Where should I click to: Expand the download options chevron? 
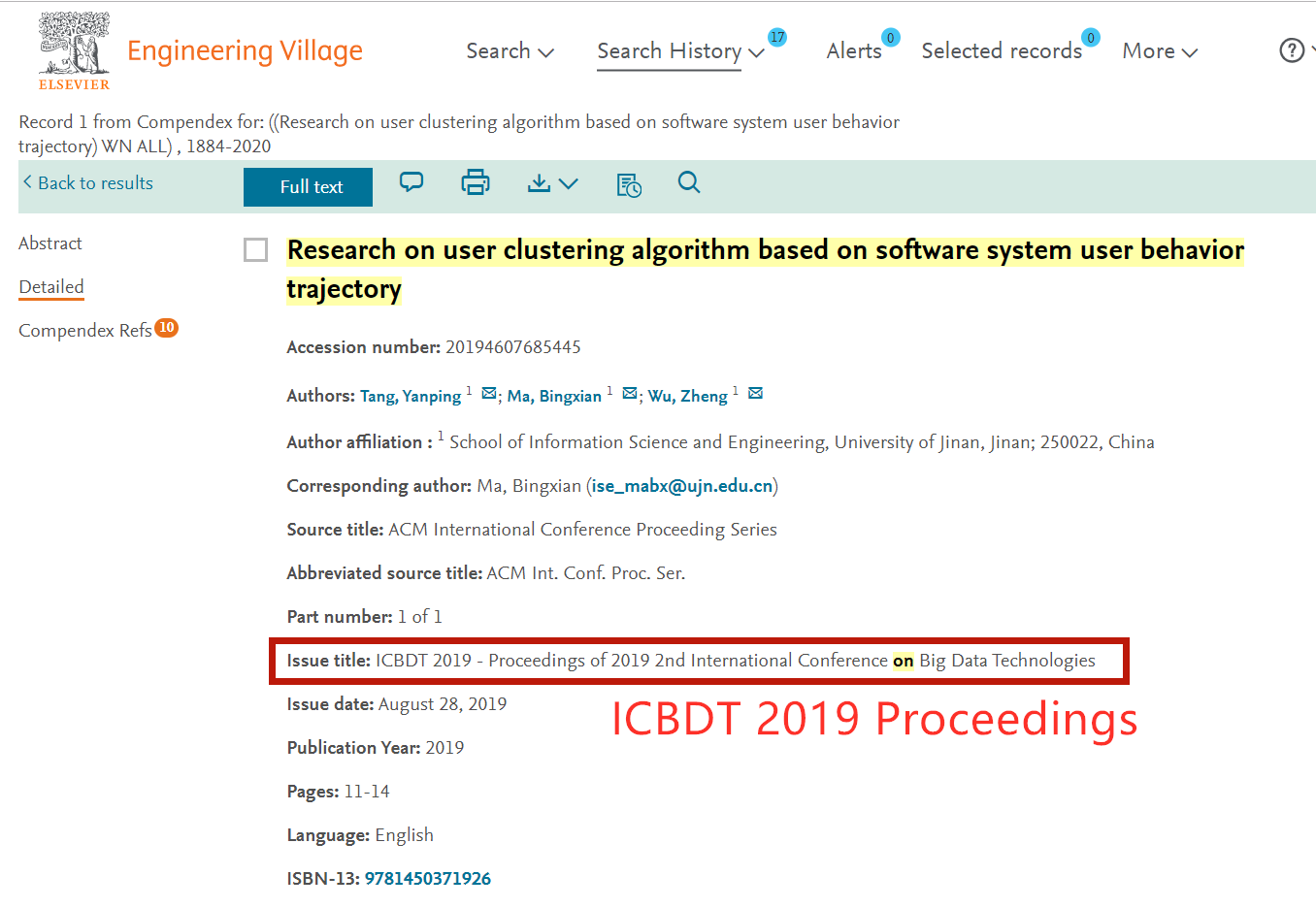tap(569, 183)
